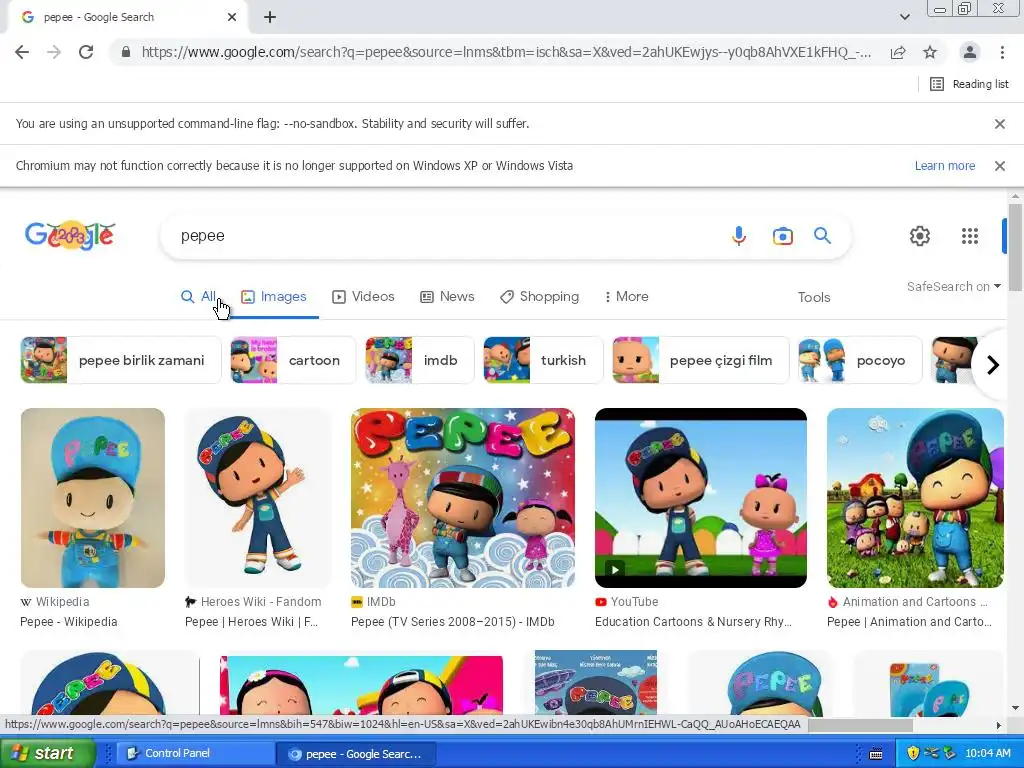Click the system tray clock

[x=987, y=754]
